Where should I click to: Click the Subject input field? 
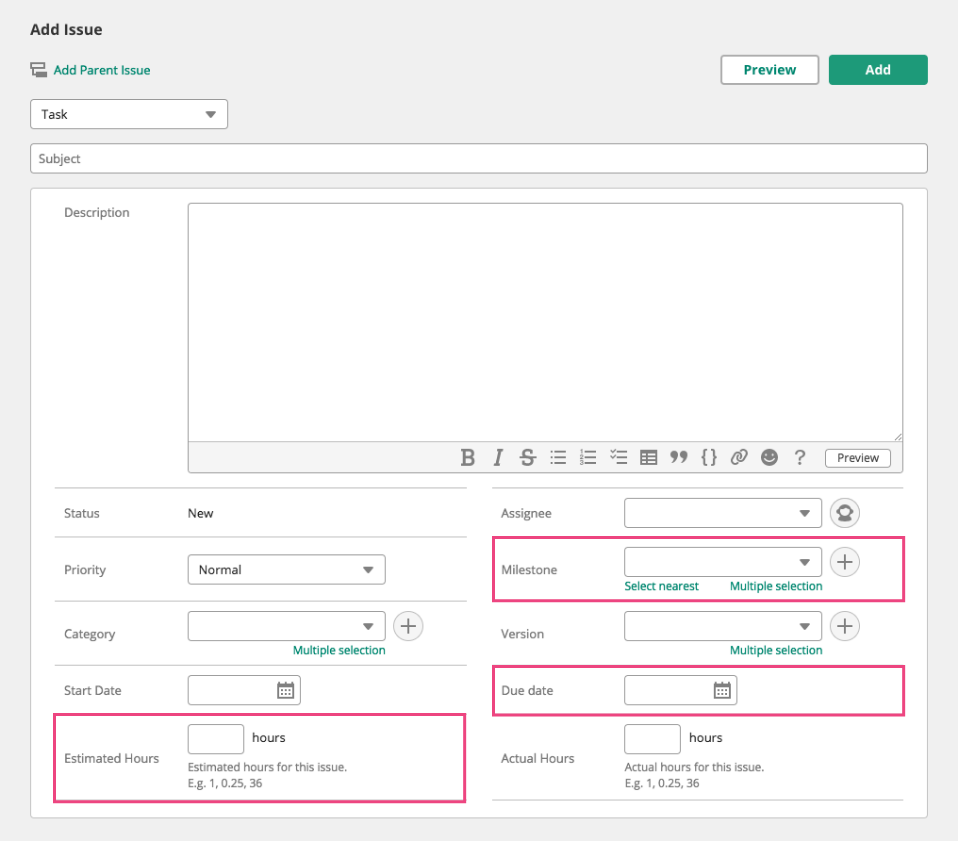pyautogui.click(x=479, y=158)
